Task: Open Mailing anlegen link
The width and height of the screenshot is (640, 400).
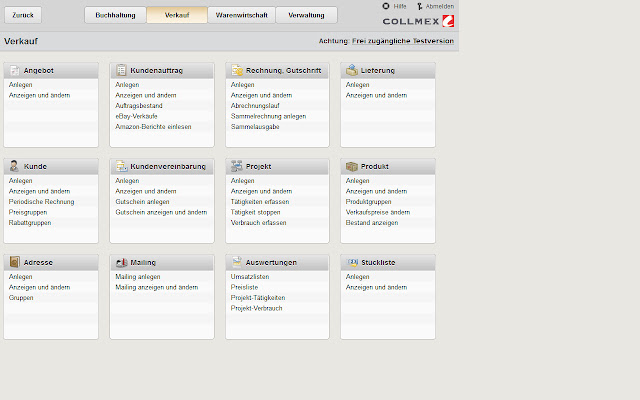Action: pyautogui.click(x=138, y=276)
